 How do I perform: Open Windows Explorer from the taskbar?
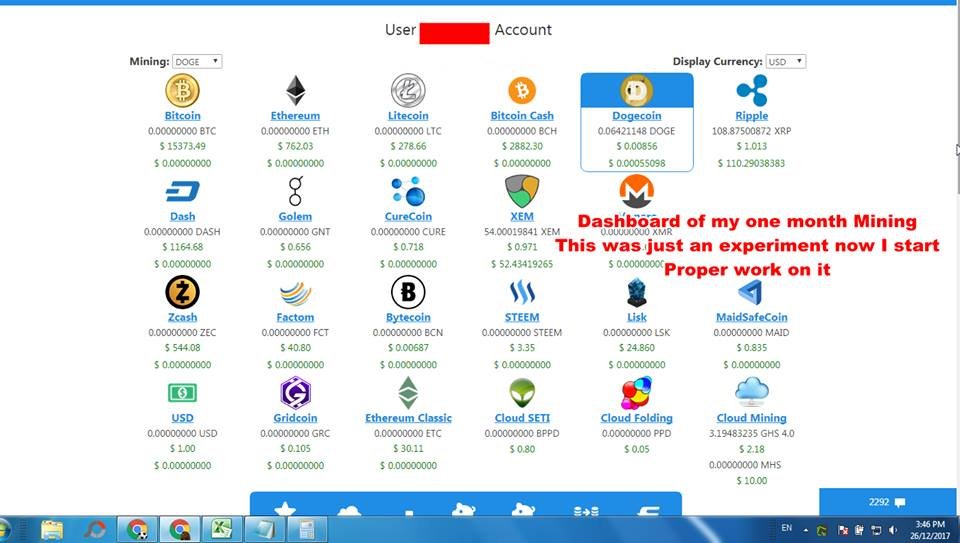pyautogui.click(x=52, y=530)
